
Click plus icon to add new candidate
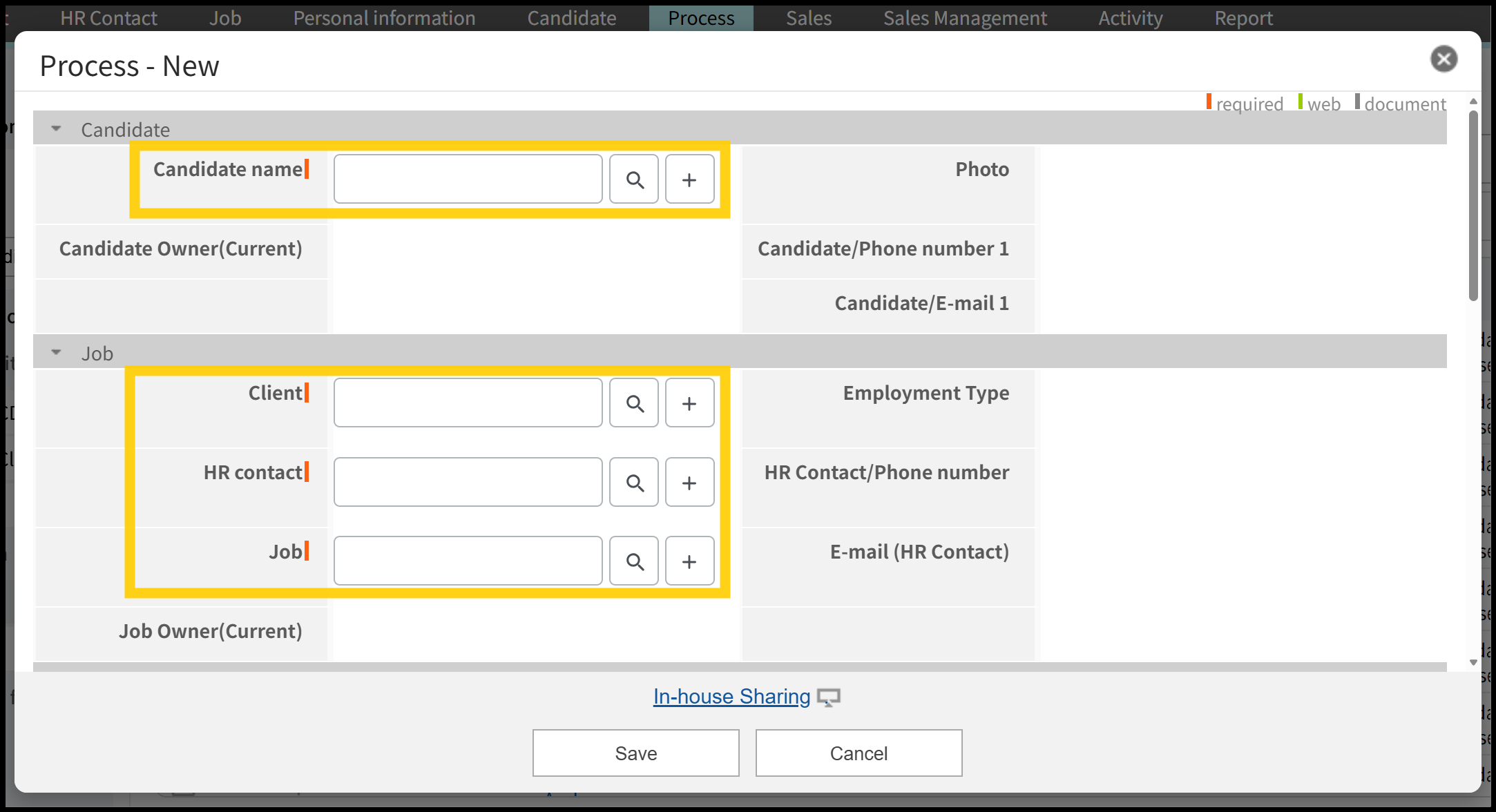[x=689, y=180]
